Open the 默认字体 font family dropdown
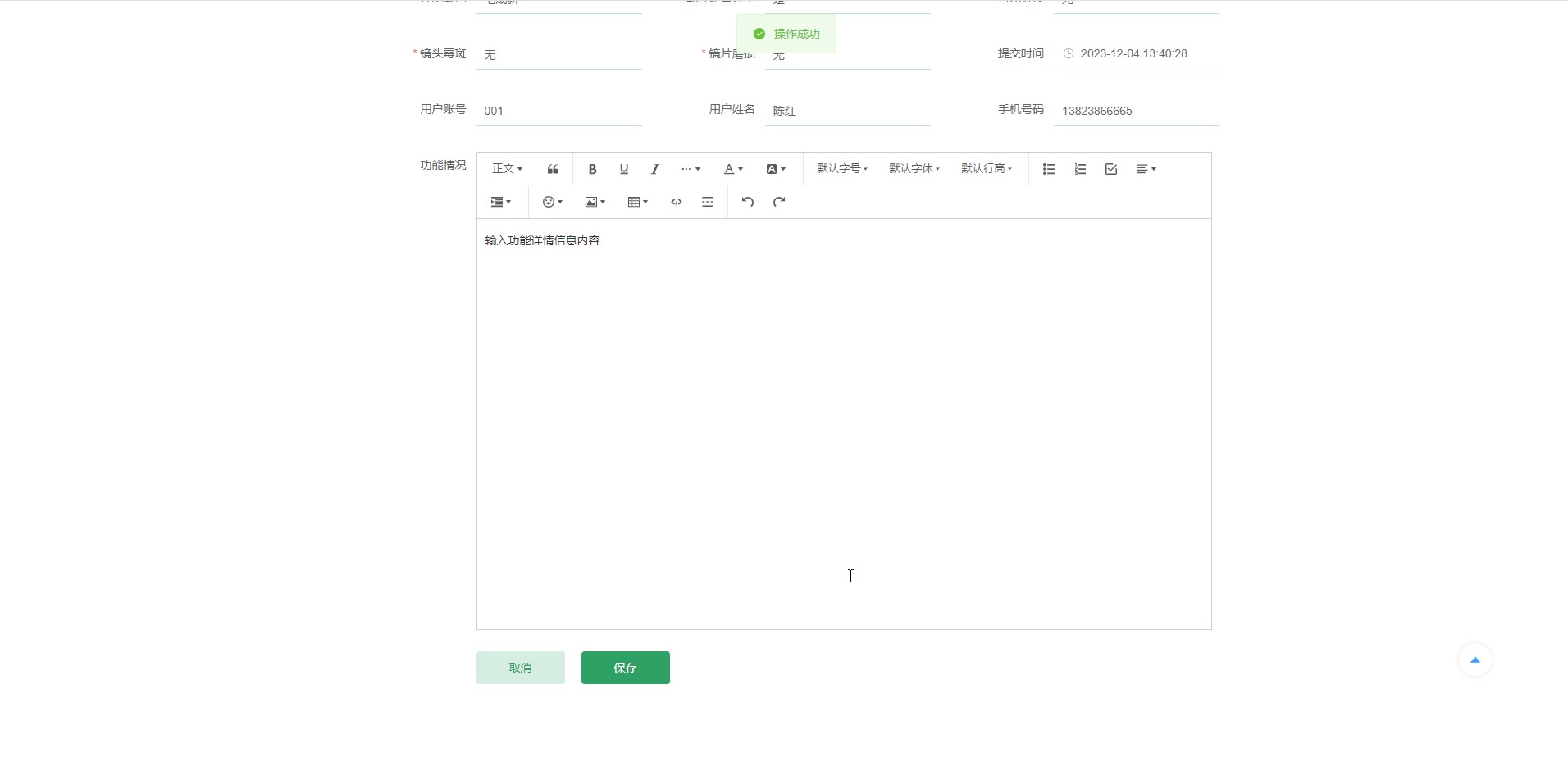This screenshot has height=758, width=1568. (x=914, y=169)
